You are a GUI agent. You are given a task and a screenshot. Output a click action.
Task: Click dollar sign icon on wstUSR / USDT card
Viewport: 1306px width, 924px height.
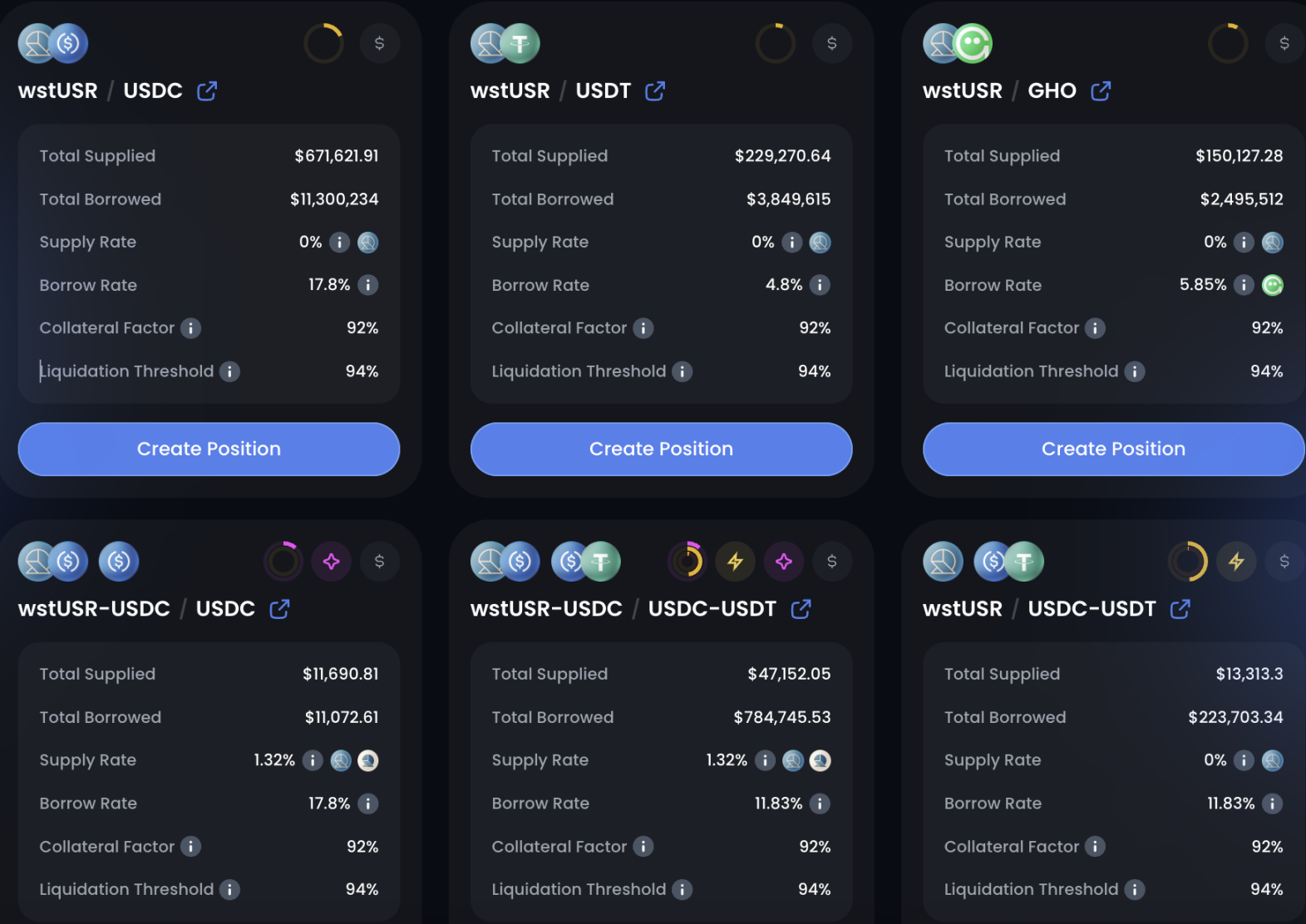coord(832,43)
